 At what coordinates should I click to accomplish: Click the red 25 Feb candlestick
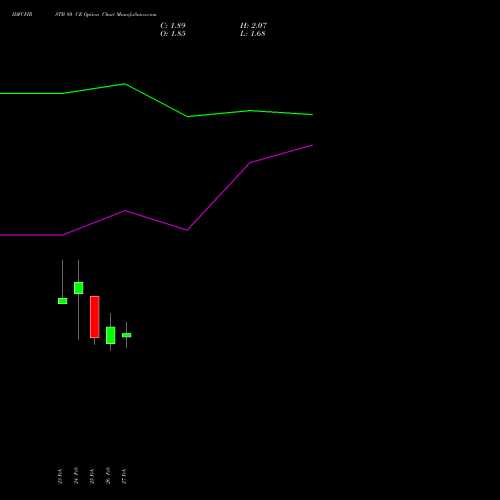pyautogui.click(x=95, y=317)
